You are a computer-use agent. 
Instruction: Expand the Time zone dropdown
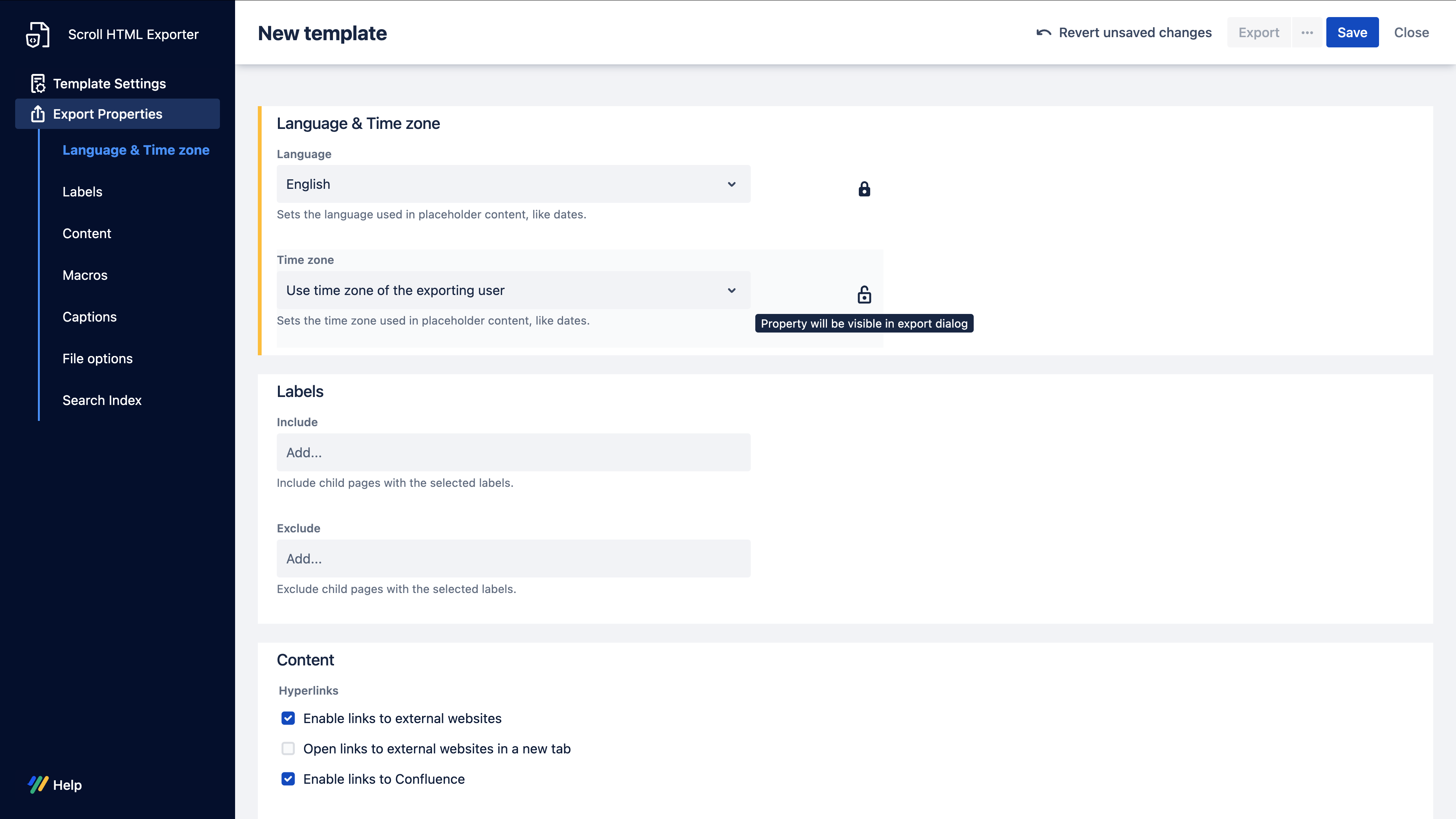click(513, 290)
